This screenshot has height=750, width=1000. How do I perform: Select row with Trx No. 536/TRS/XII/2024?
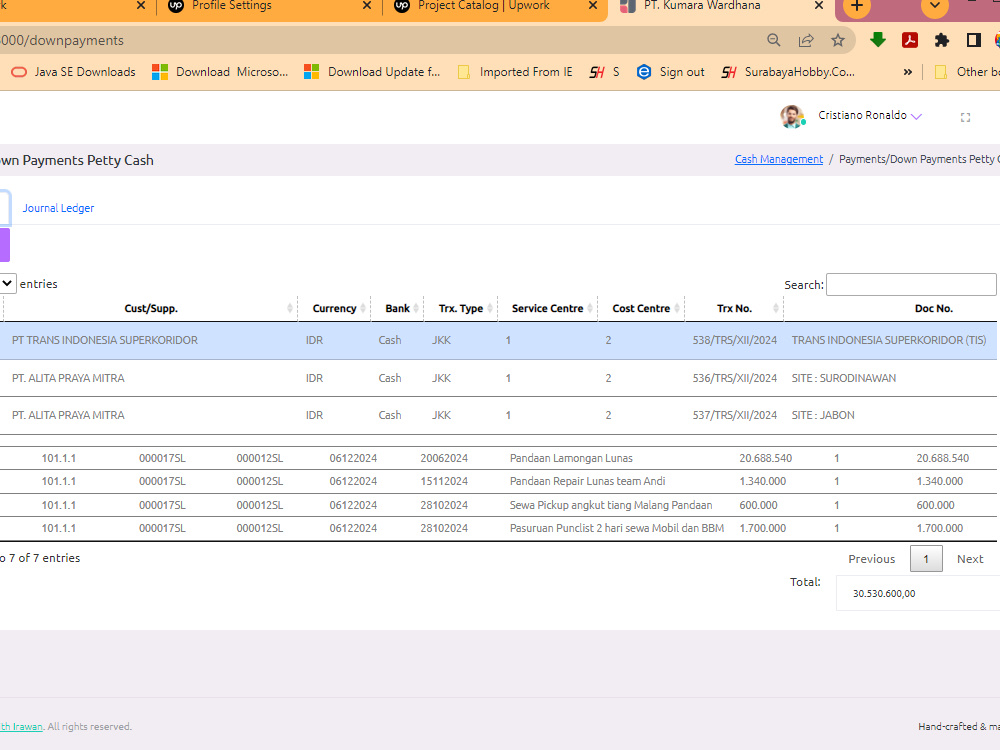[x=497, y=378]
